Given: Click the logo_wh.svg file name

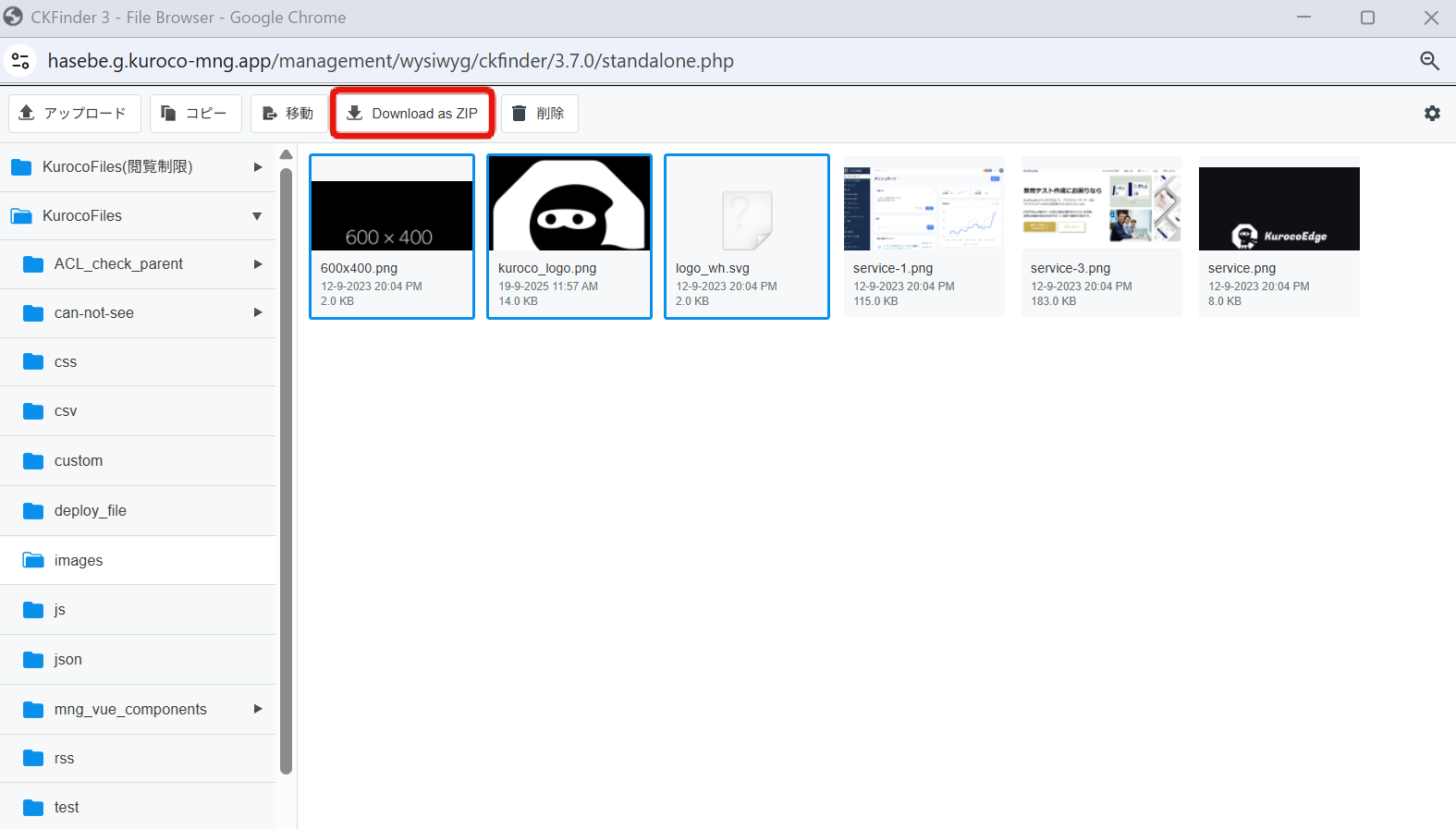Looking at the screenshot, I should pos(713,268).
